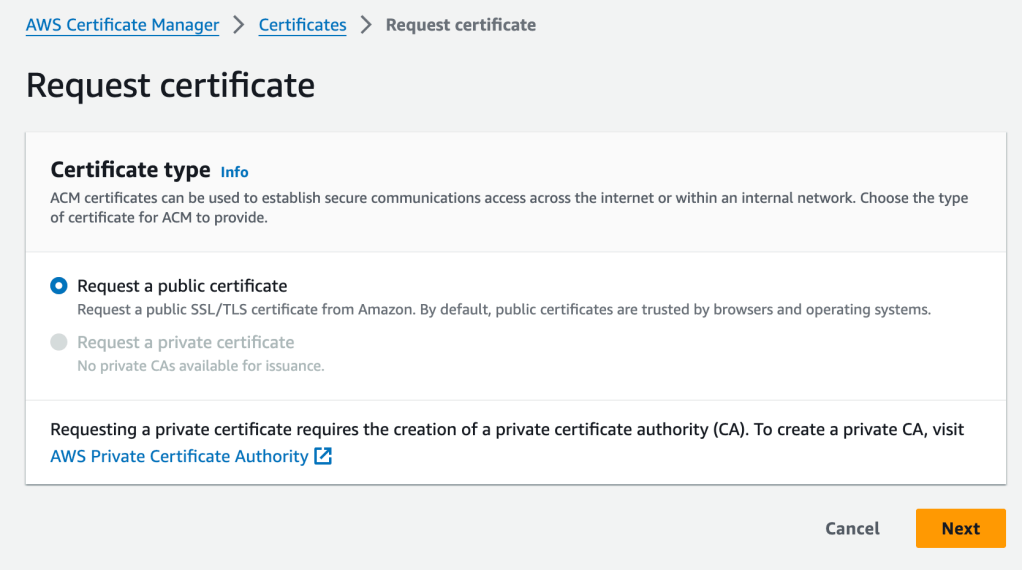Click the chevron separator after Certificates breadcrumb
1022x570 pixels.
[x=366, y=25]
